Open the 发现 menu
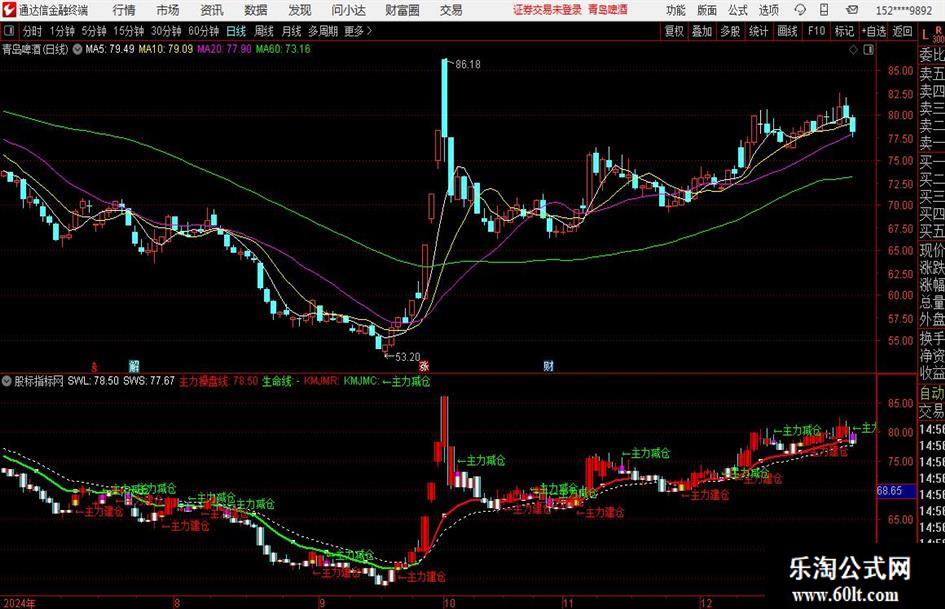 (x=300, y=10)
